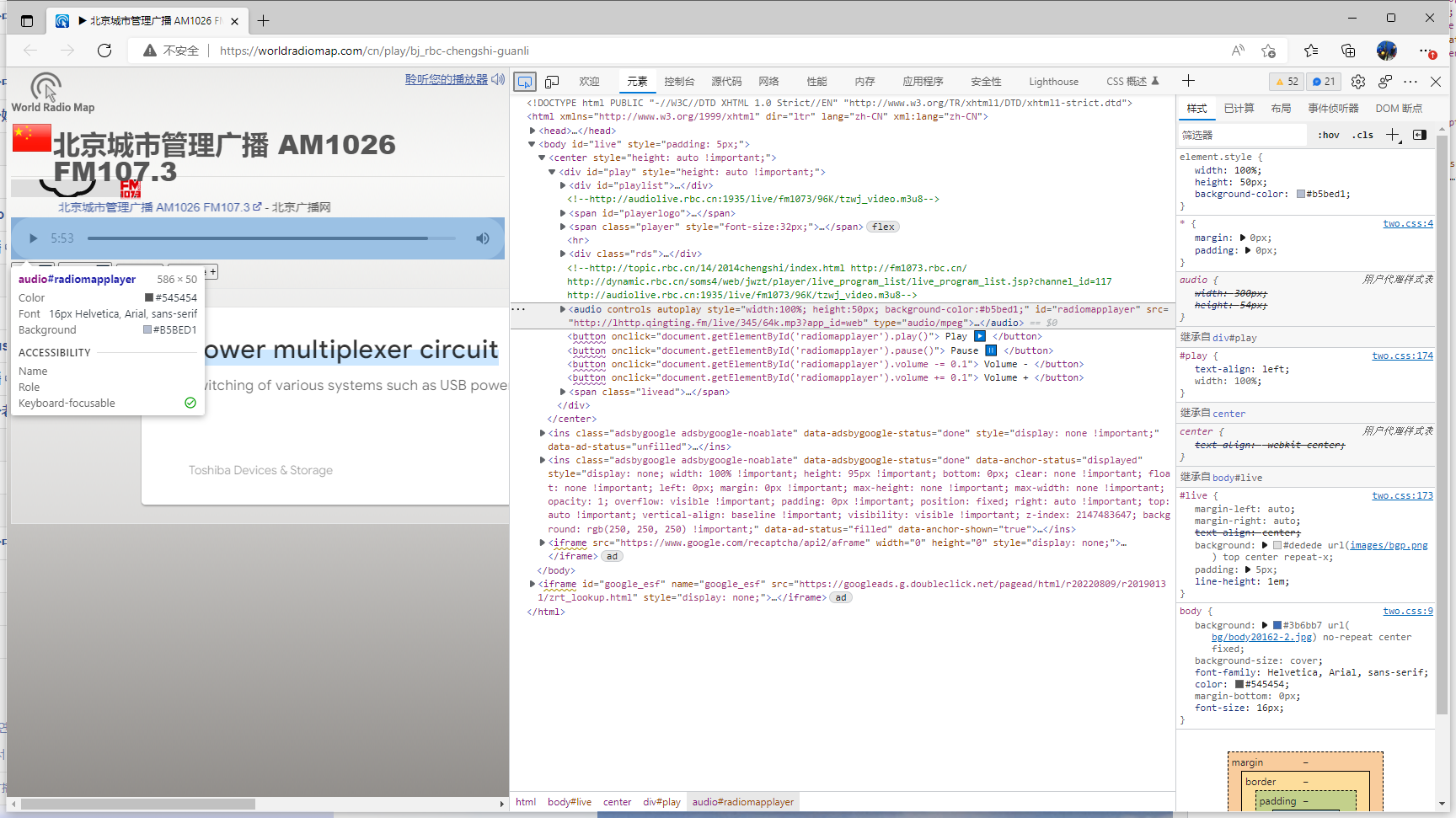Open the 已计算 computed styles tab
This screenshot has height=818, width=1456.
pyautogui.click(x=1239, y=109)
